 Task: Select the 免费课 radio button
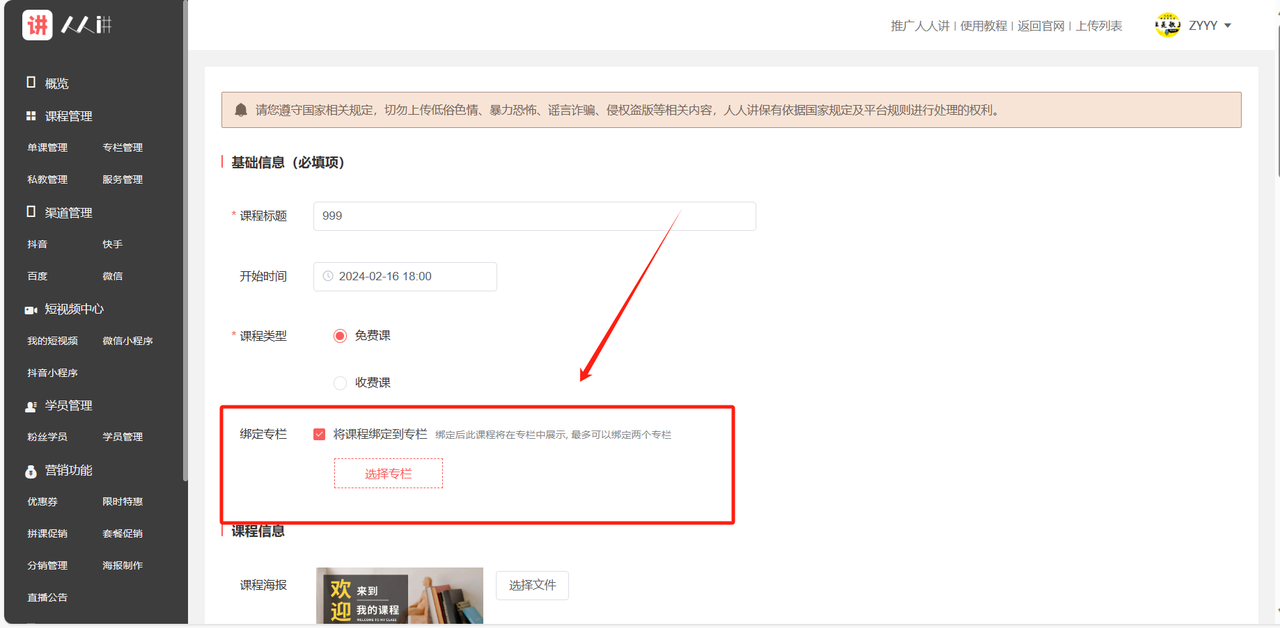pyautogui.click(x=340, y=336)
